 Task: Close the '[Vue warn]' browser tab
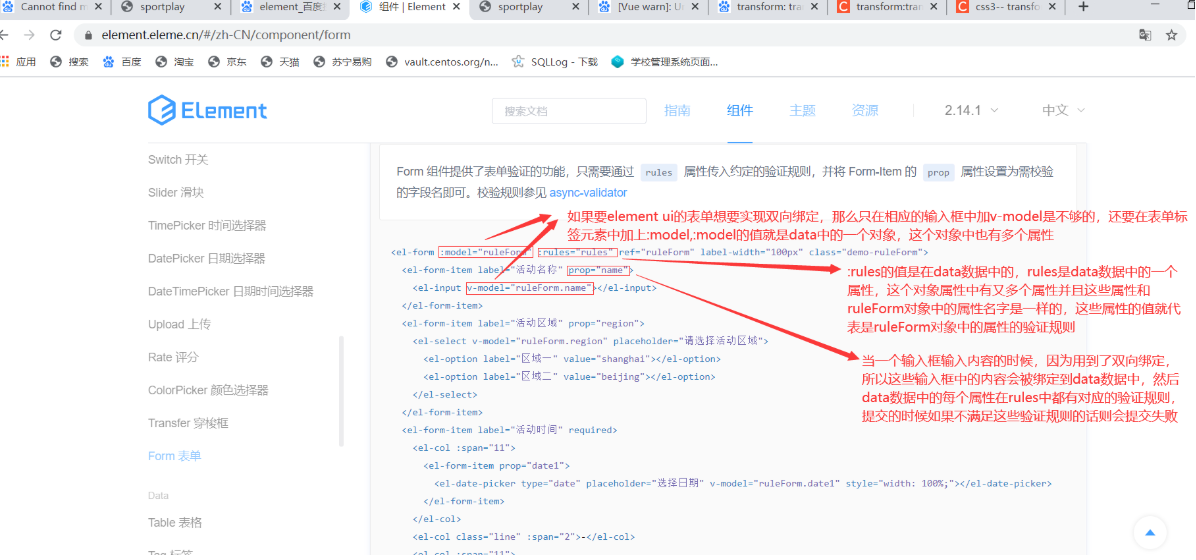pos(693,7)
